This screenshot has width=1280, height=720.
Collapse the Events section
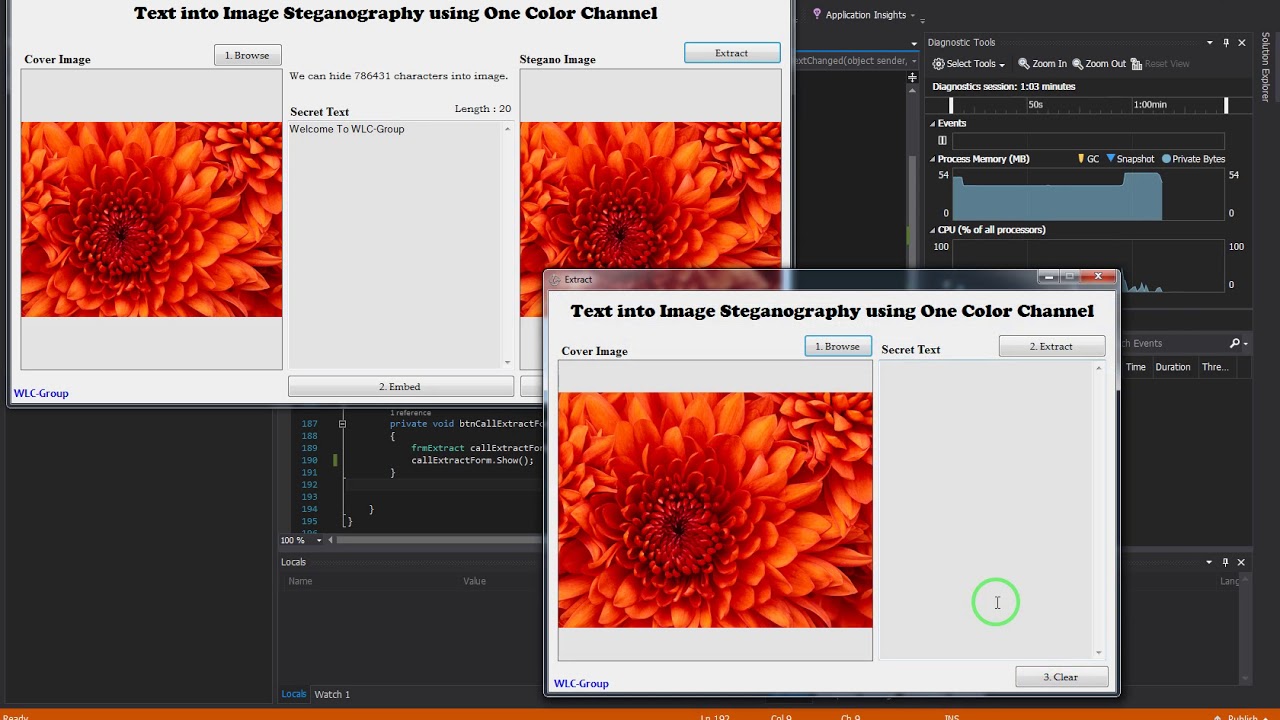point(933,124)
